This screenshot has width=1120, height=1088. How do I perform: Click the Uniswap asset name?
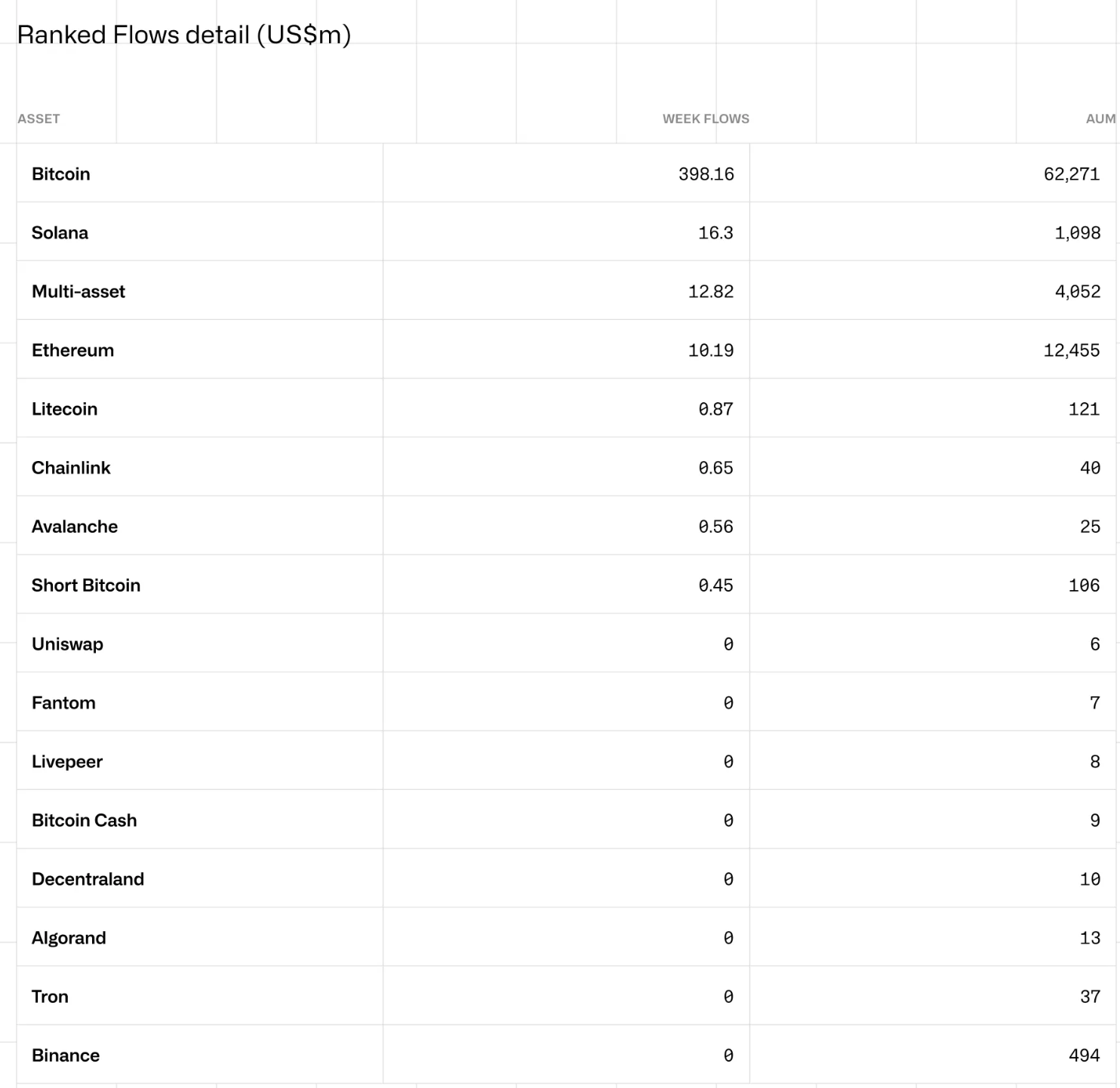tap(67, 645)
